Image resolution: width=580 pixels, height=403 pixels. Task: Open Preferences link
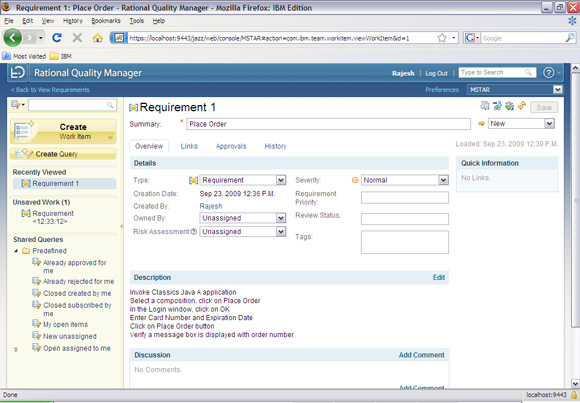tap(442, 90)
